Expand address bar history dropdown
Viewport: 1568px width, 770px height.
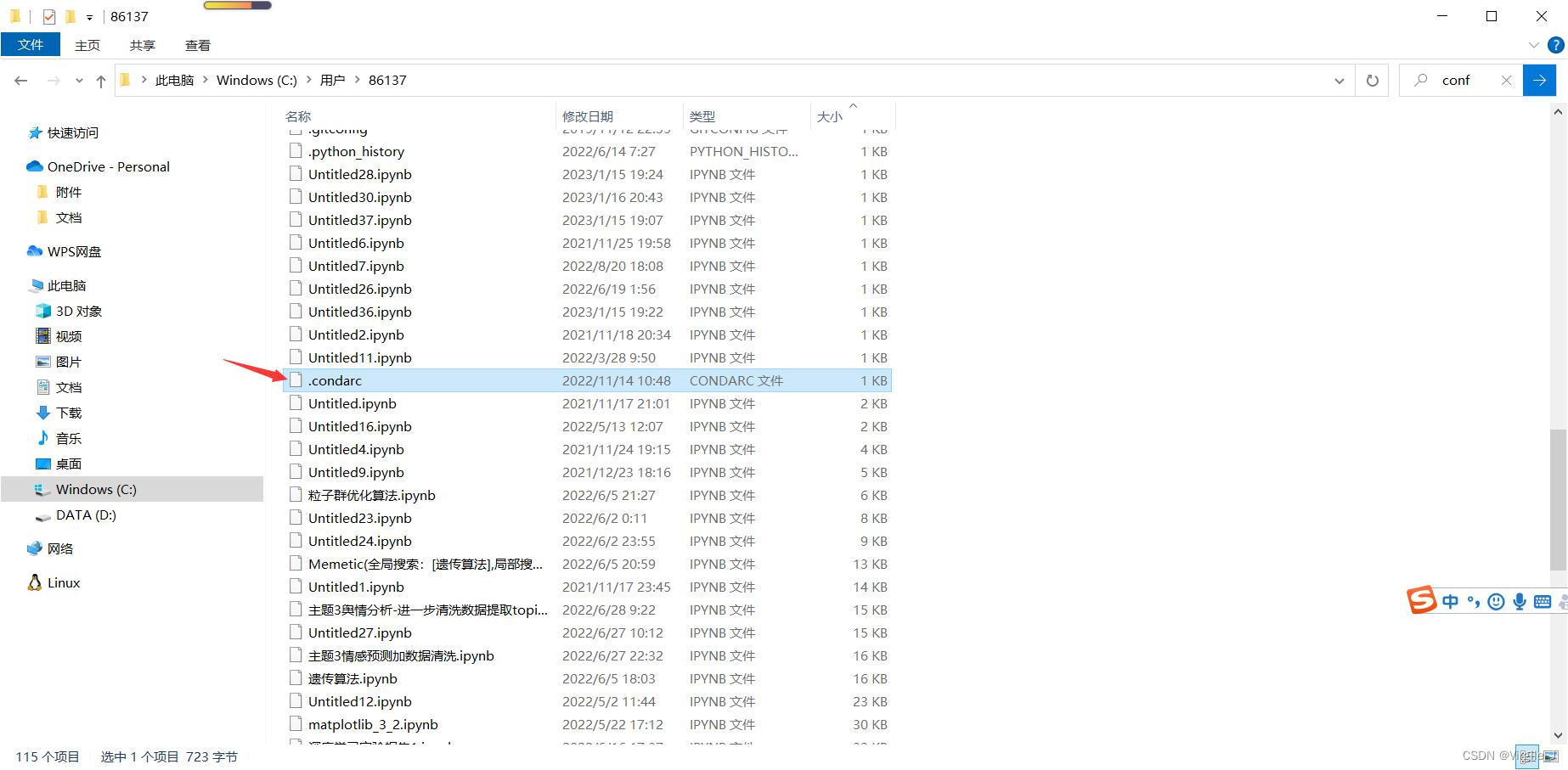click(1340, 81)
